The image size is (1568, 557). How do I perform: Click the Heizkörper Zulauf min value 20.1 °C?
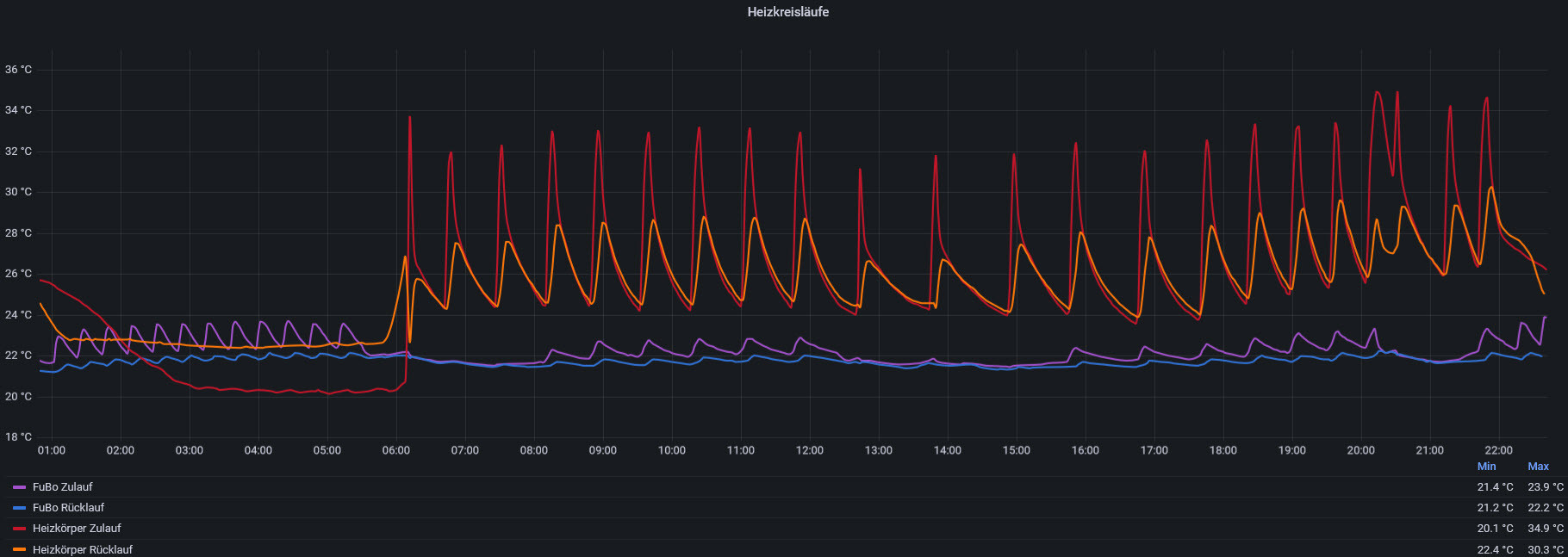[1495, 529]
